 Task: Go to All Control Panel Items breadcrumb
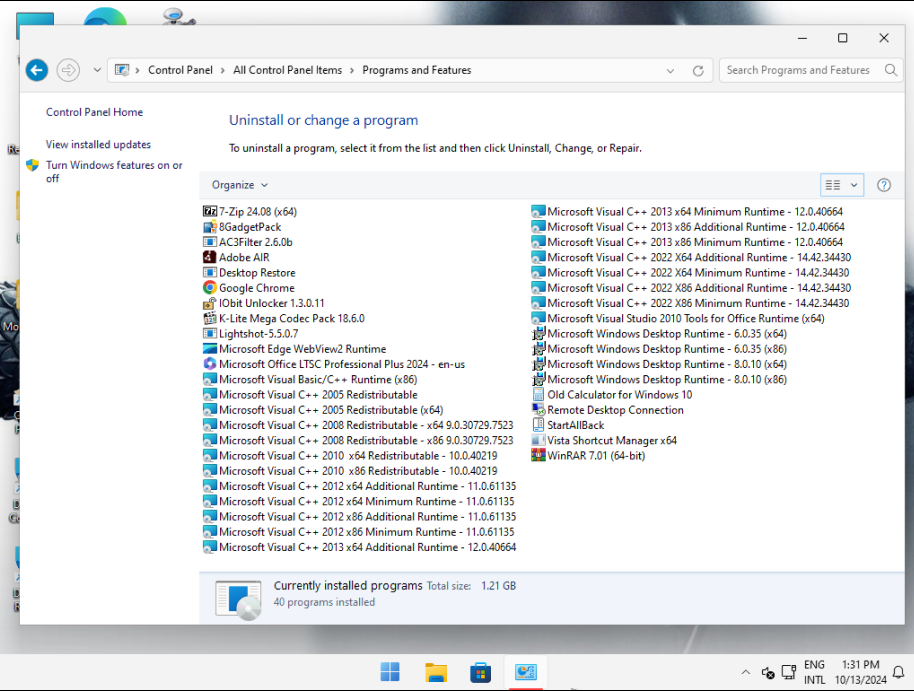click(x=287, y=70)
